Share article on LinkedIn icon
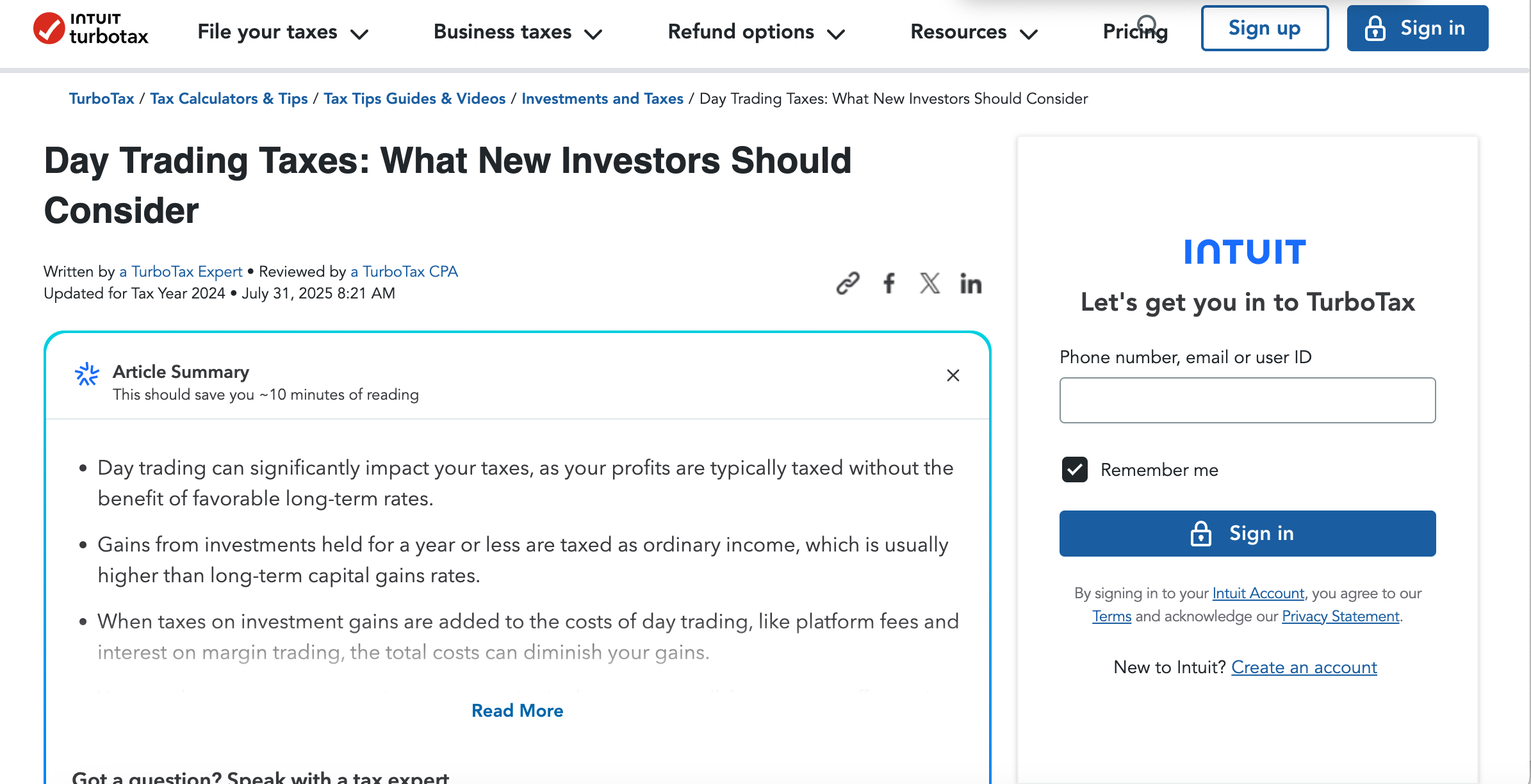The image size is (1531, 784). (970, 283)
